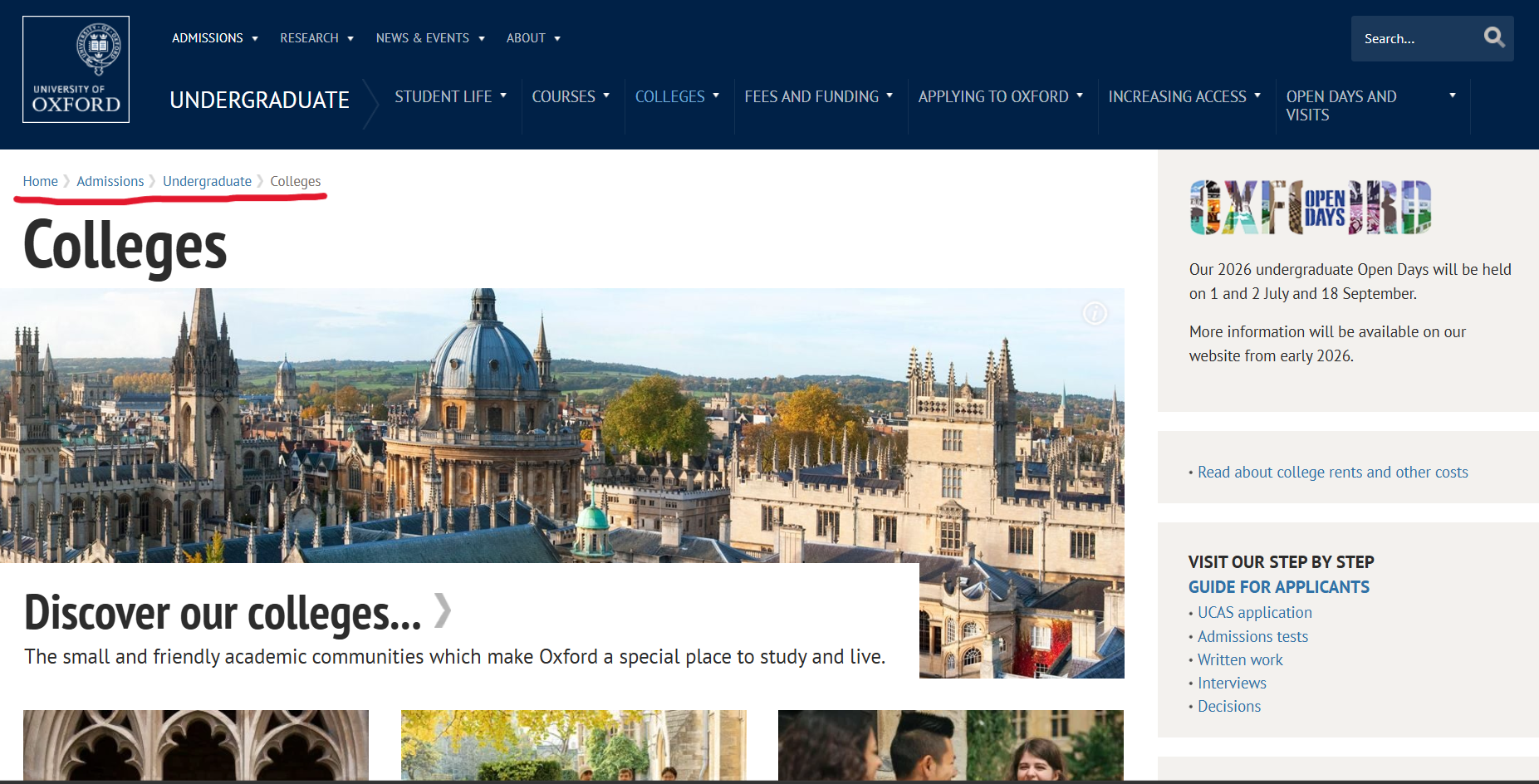Open the News & Events dropdown
Viewport: 1539px width, 784px height.
click(429, 38)
